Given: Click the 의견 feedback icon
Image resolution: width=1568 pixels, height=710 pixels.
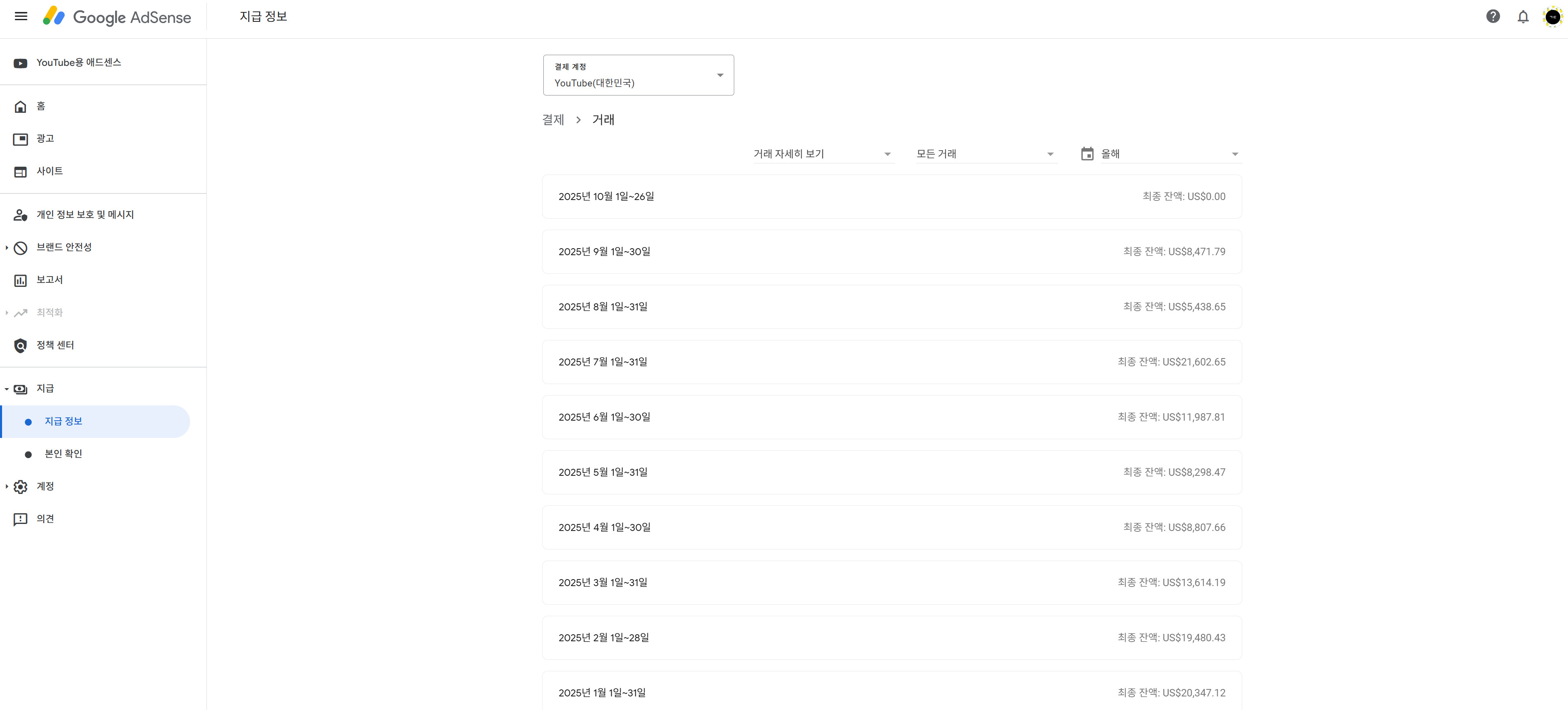Looking at the screenshot, I should click(x=20, y=519).
